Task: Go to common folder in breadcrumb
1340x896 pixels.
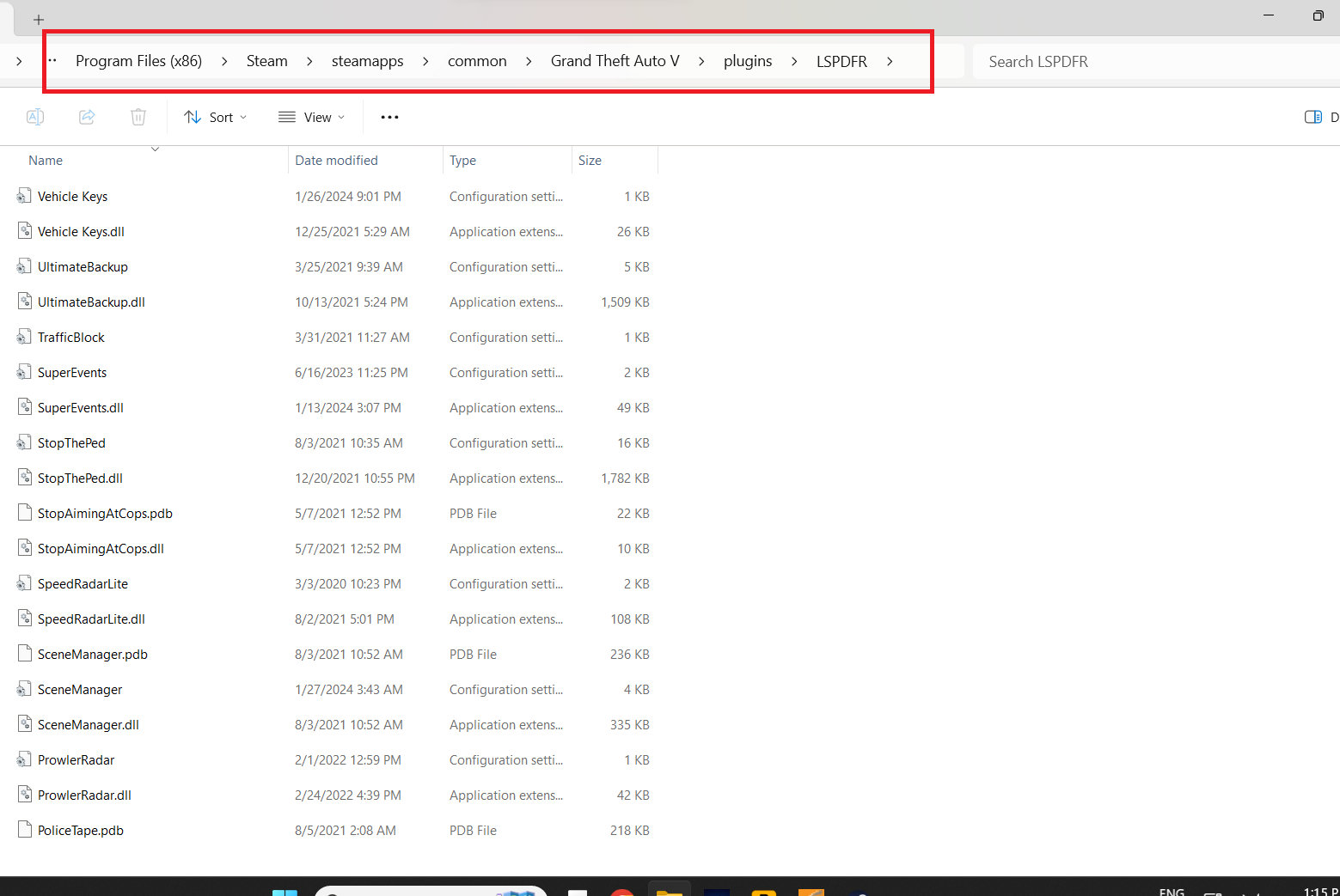Action: pyautogui.click(x=477, y=61)
